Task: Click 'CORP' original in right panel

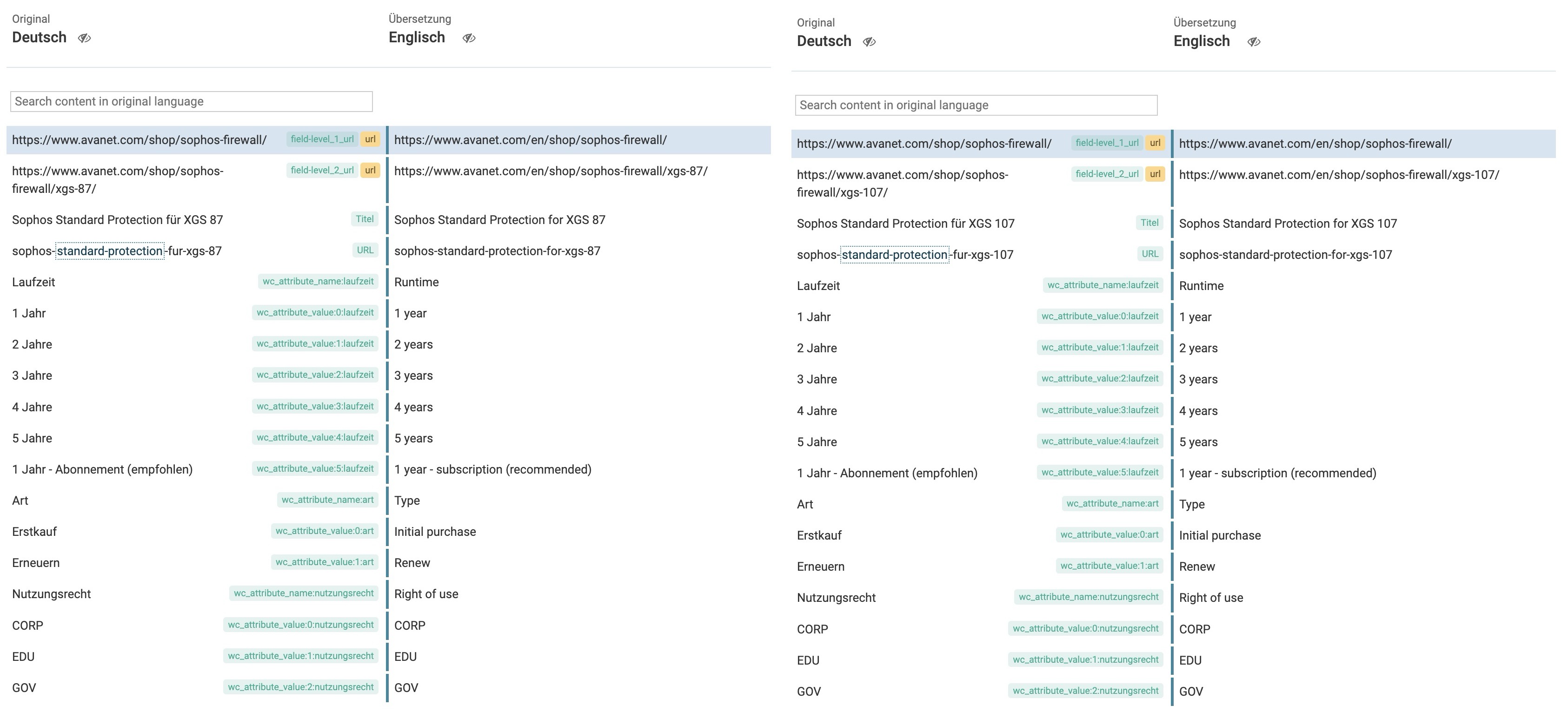Action: click(812, 629)
